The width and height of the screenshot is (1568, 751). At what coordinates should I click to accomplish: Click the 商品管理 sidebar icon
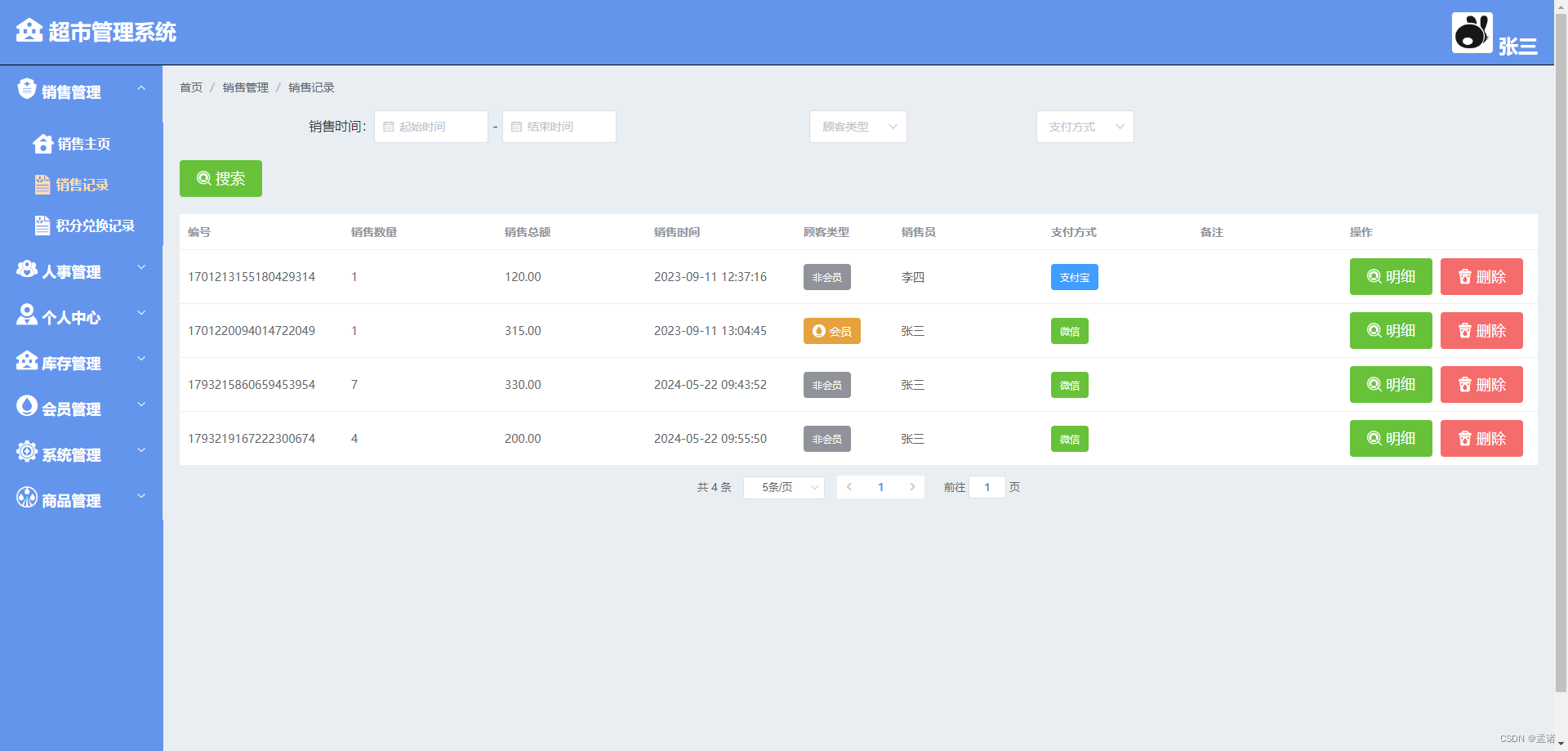tap(27, 497)
